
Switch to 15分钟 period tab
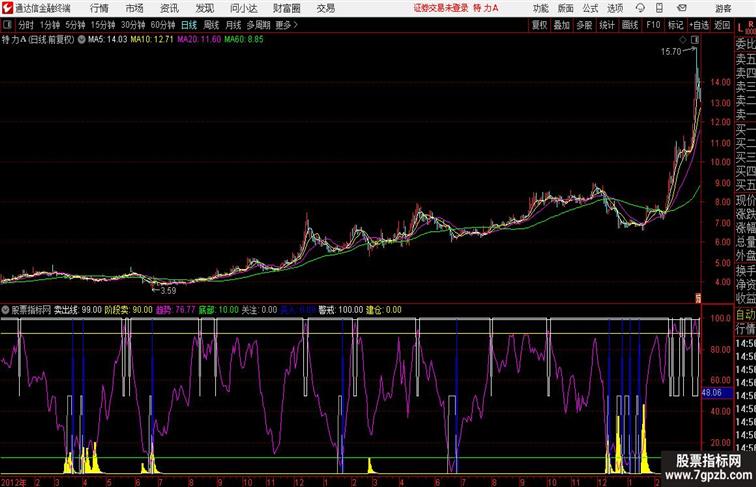coord(103,25)
